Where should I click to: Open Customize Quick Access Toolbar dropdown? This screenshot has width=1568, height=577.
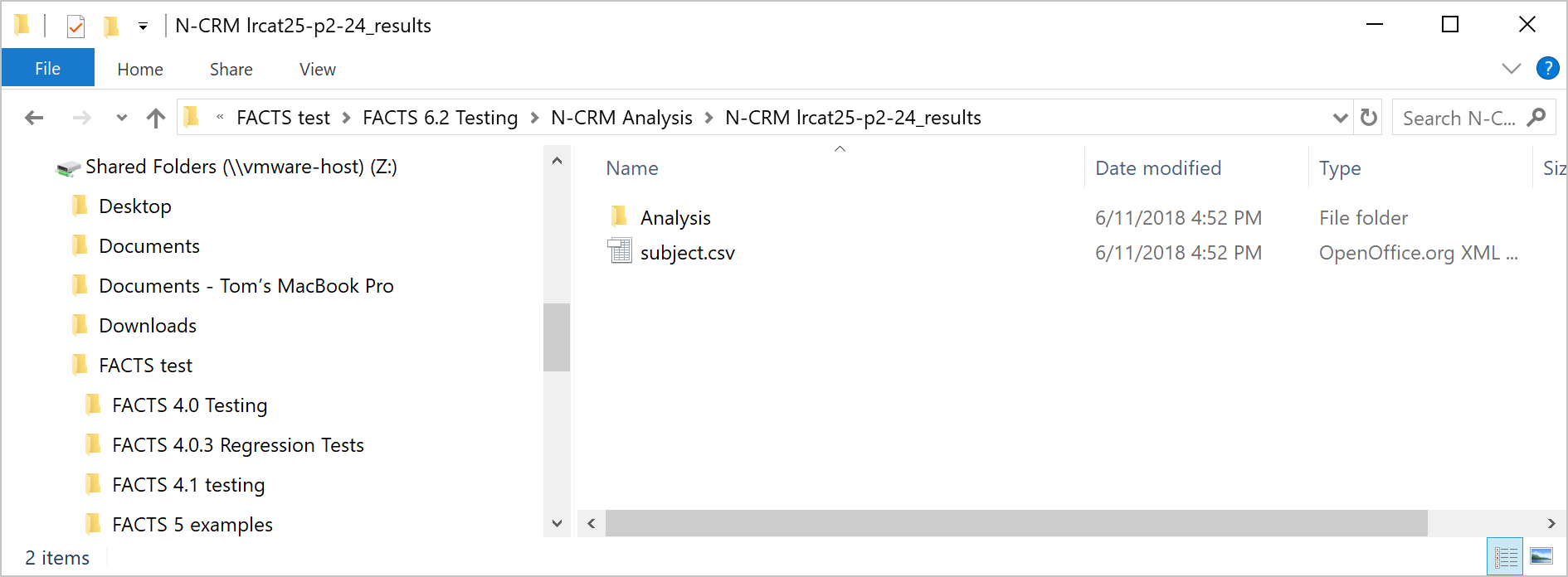[x=143, y=27]
